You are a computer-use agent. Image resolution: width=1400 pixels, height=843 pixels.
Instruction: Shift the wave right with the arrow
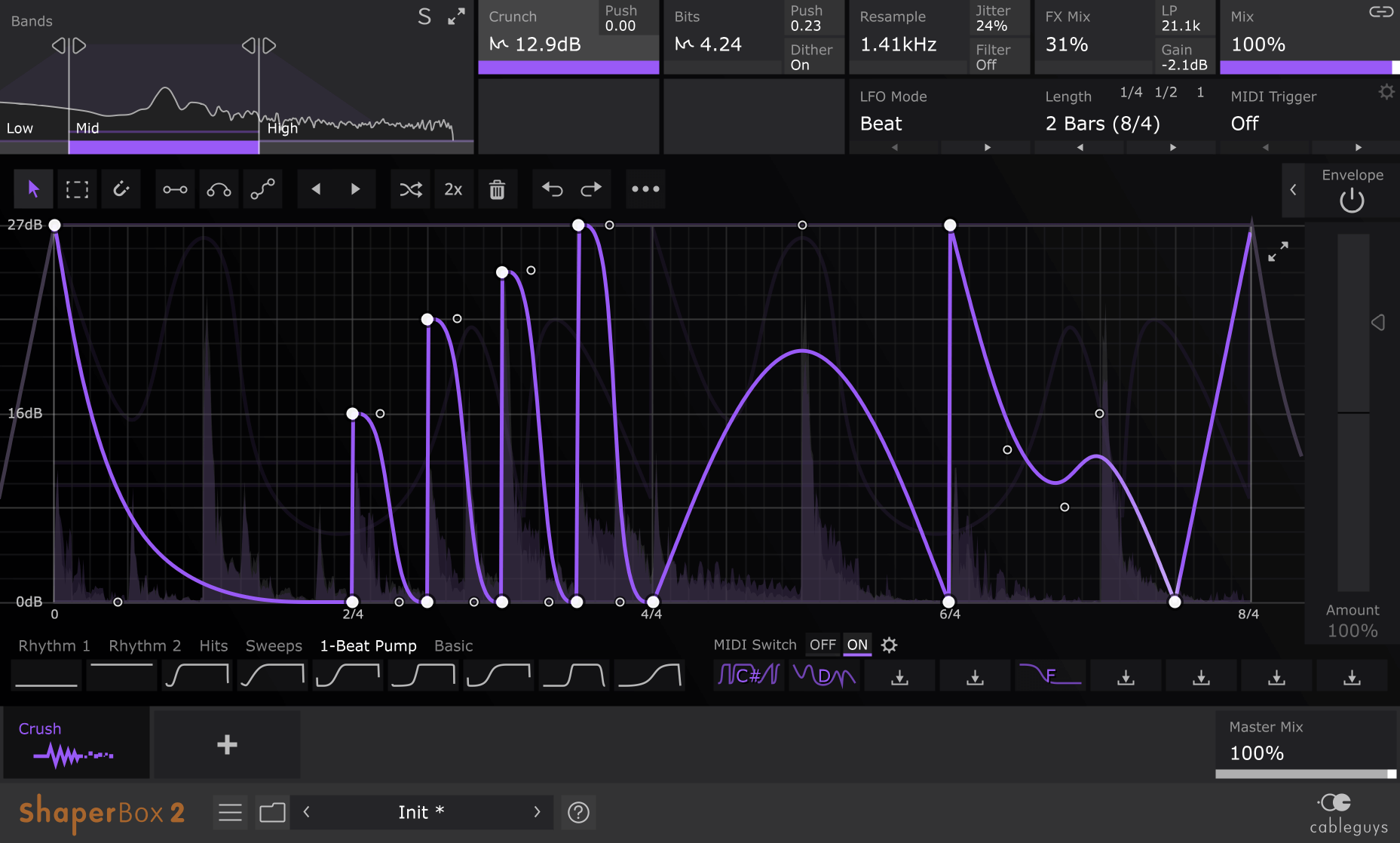click(356, 189)
